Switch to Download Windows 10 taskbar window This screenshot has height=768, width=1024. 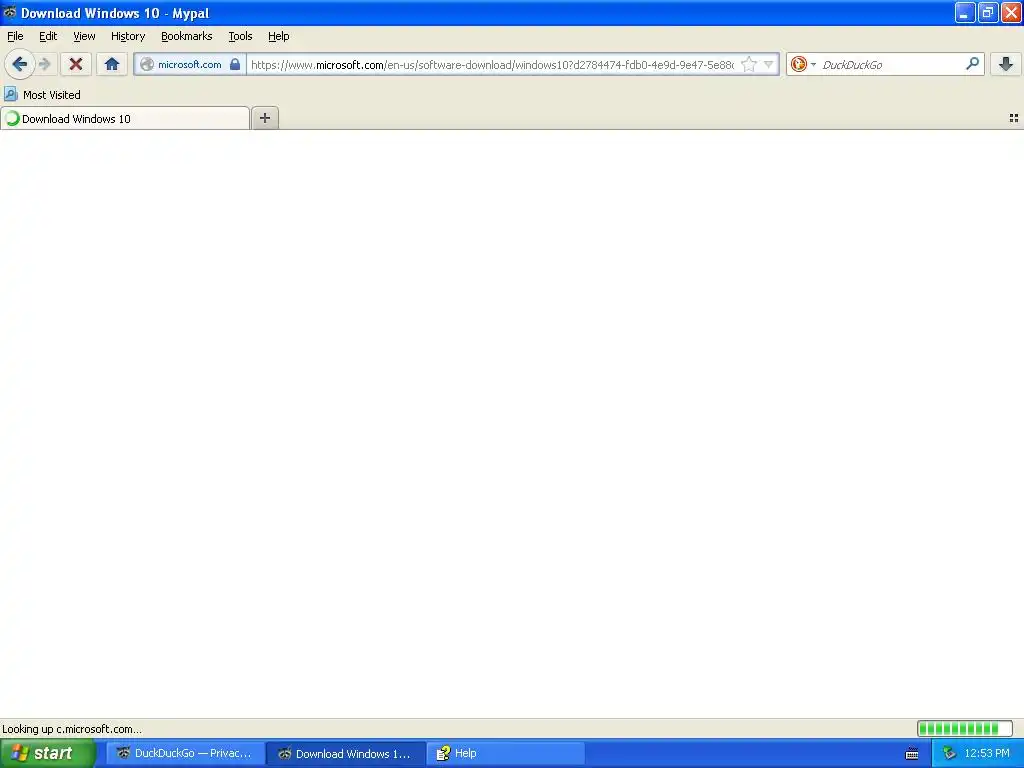point(346,753)
